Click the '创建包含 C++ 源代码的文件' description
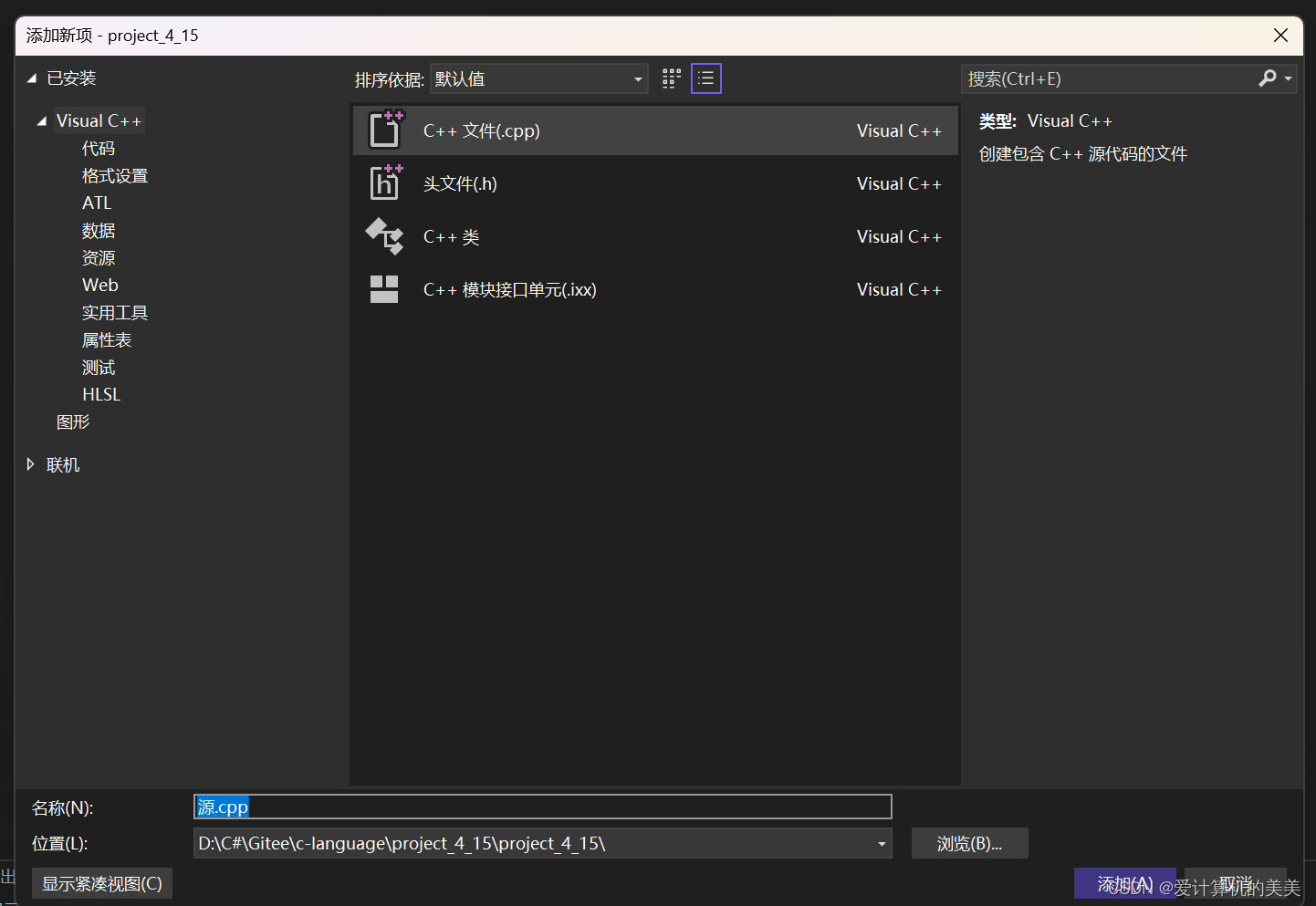 click(x=1083, y=153)
